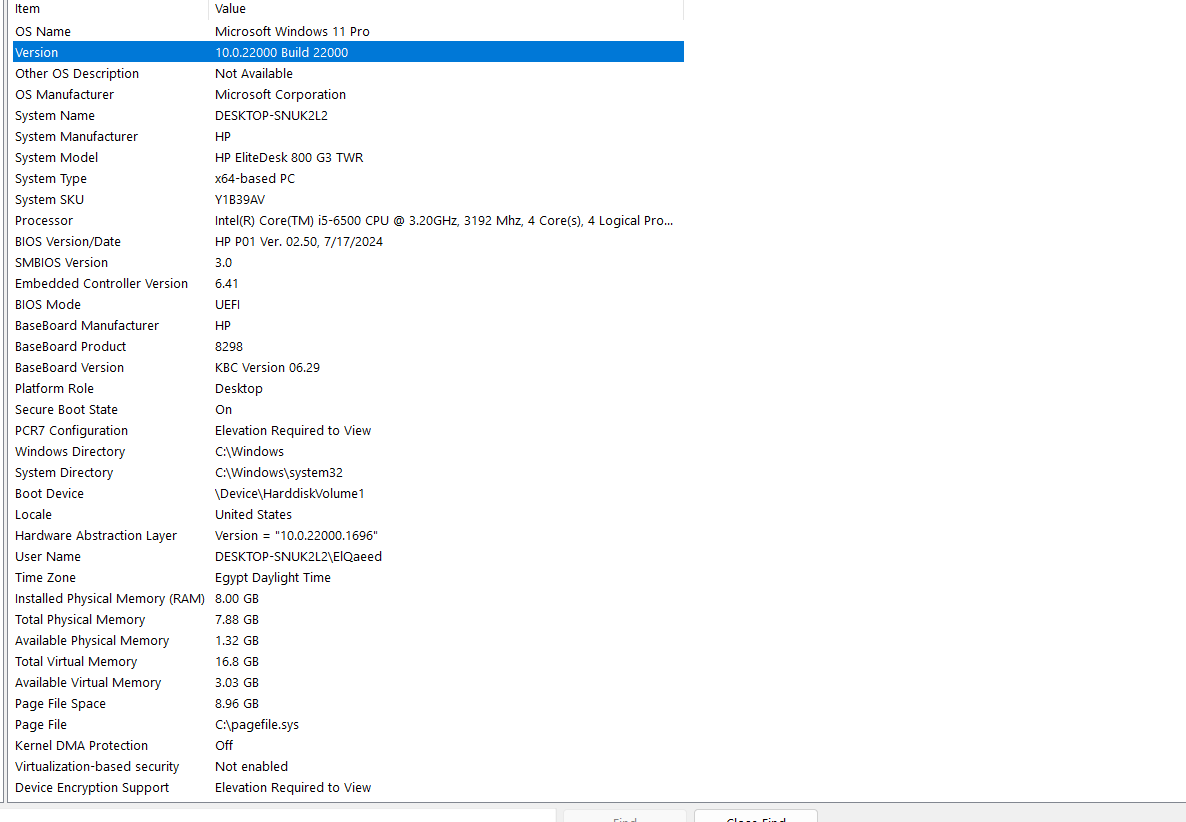Select the BaseBoard Version label
This screenshot has height=822, width=1186.
point(70,368)
